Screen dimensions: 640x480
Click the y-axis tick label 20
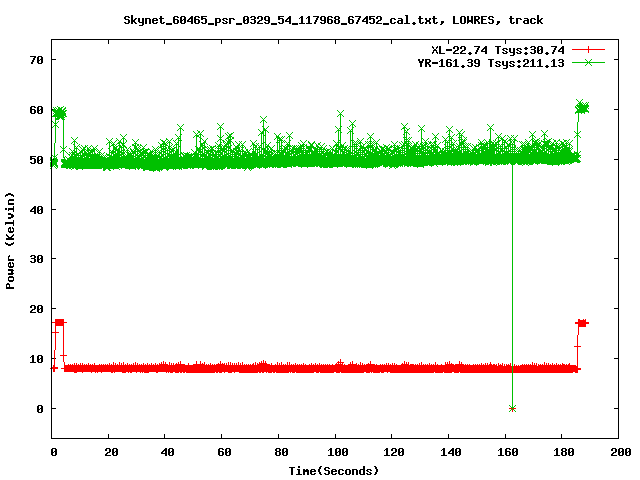pos(36,309)
